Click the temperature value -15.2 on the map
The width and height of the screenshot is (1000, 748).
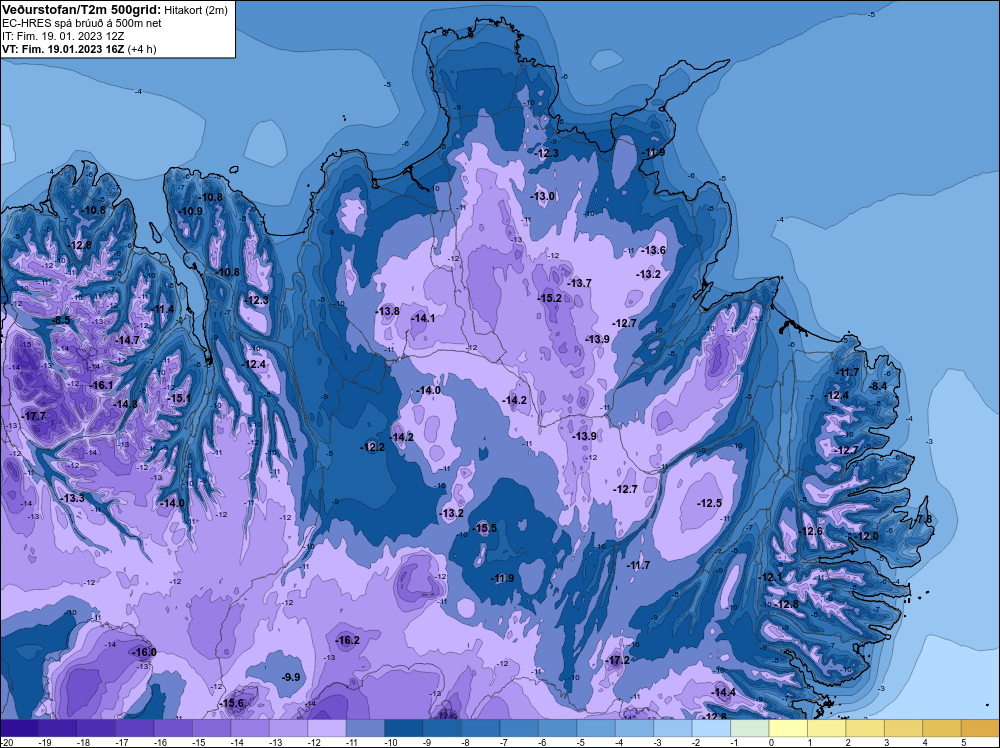(550, 298)
